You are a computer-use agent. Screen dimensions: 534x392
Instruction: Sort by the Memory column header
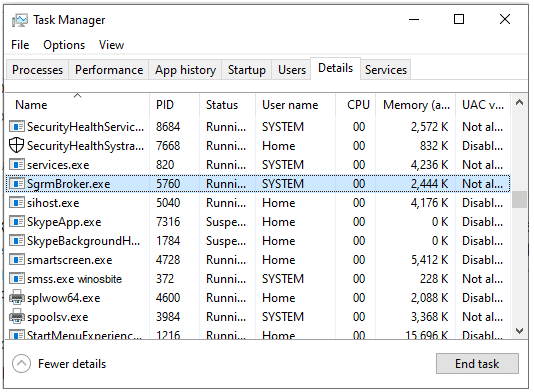415,105
